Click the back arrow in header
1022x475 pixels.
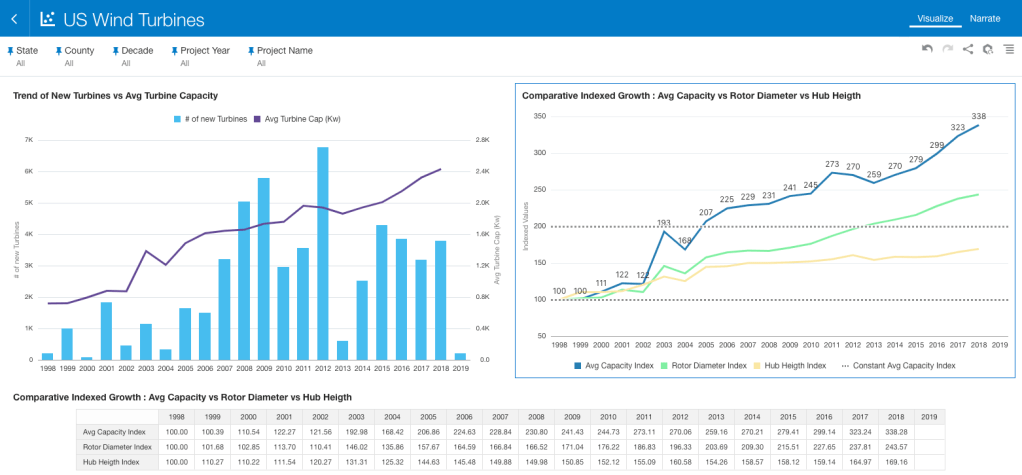(x=15, y=19)
